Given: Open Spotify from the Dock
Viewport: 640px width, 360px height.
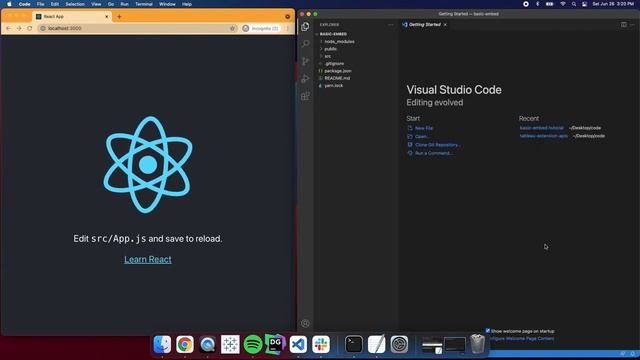Looking at the screenshot, I should (253, 344).
